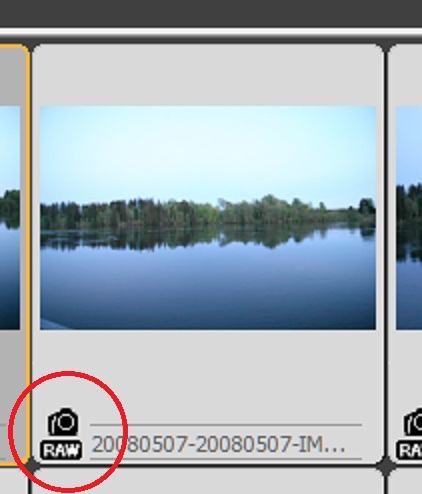
Task: Click the RAW camera icon on center thumbnail
Action: (61, 434)
